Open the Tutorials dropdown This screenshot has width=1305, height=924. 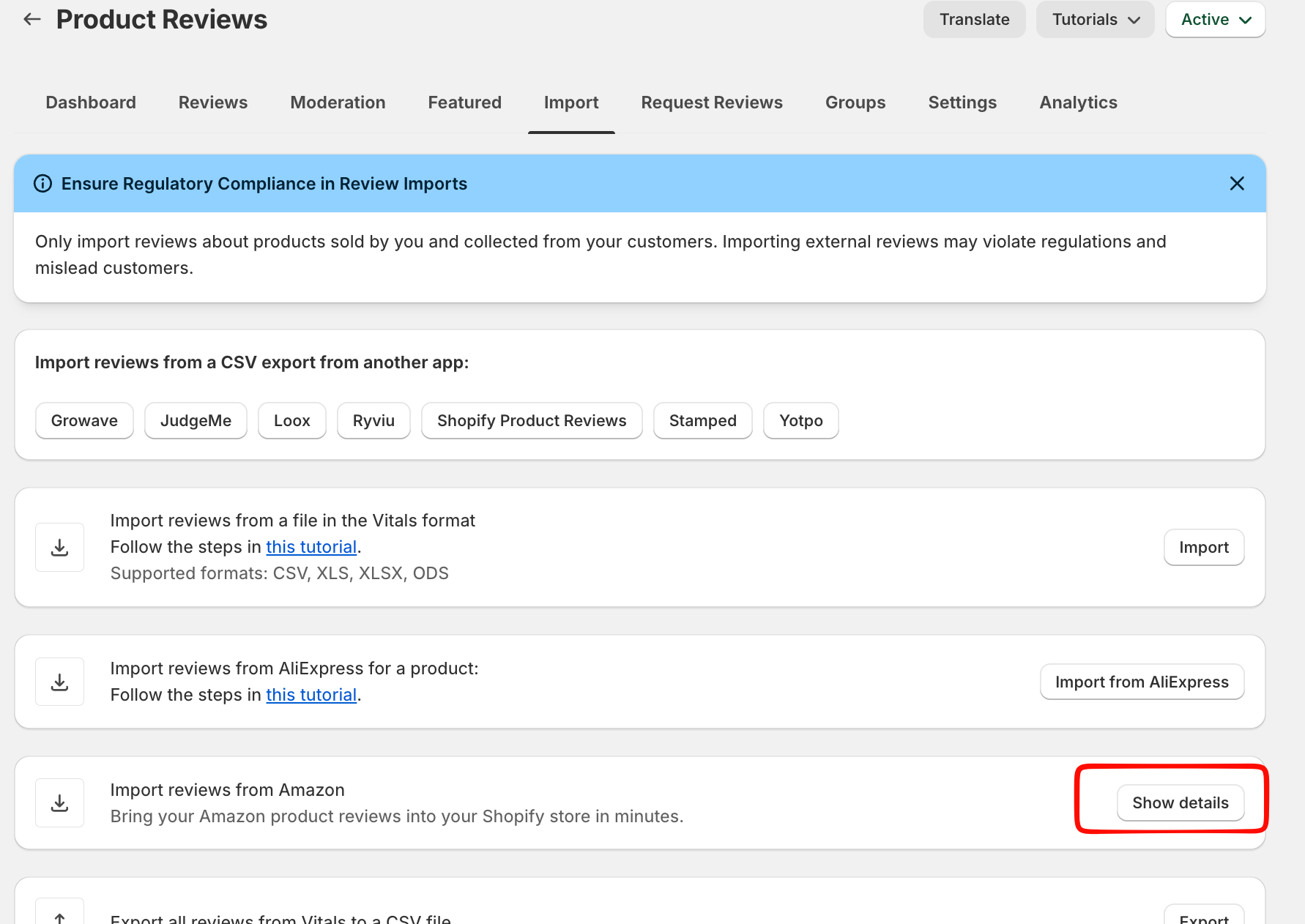pyautogui.click(x=1096, y=20)
